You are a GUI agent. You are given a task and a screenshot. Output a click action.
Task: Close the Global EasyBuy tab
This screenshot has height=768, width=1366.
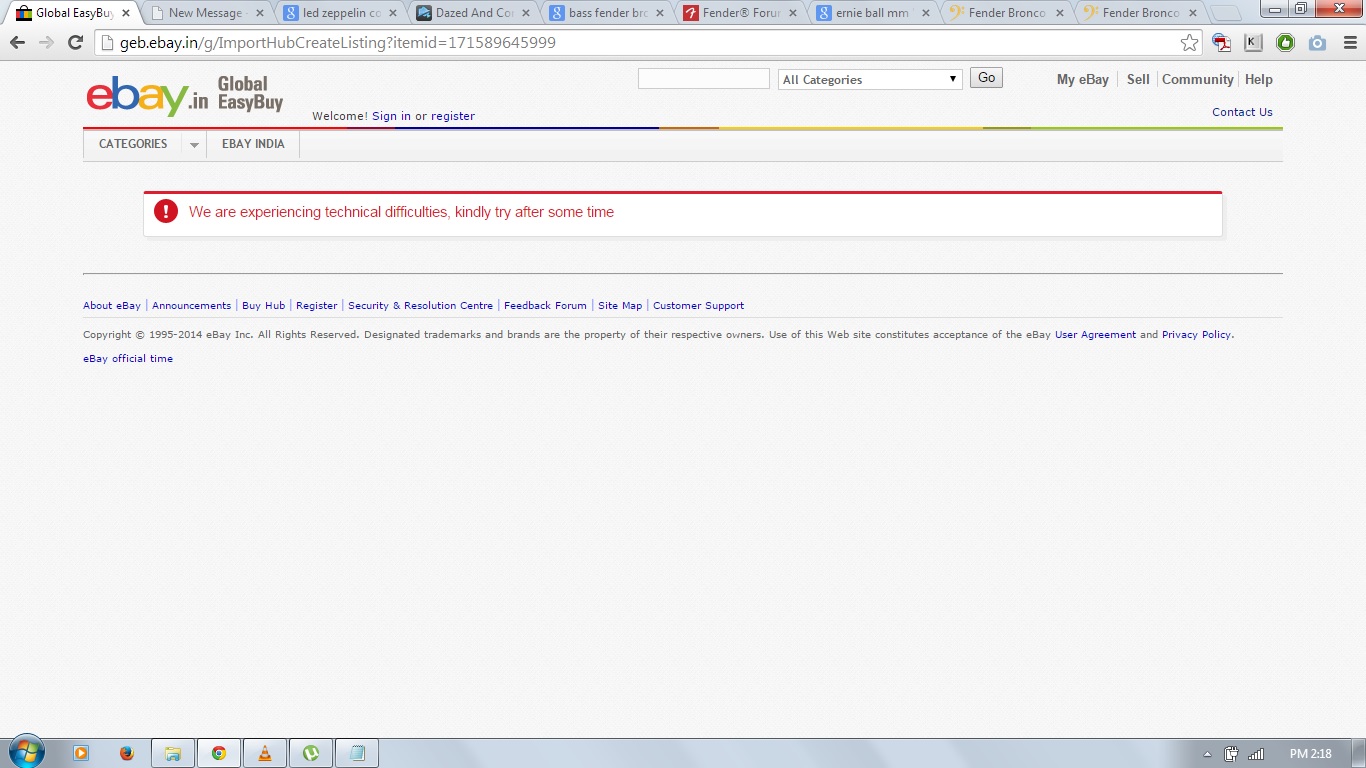126,13
